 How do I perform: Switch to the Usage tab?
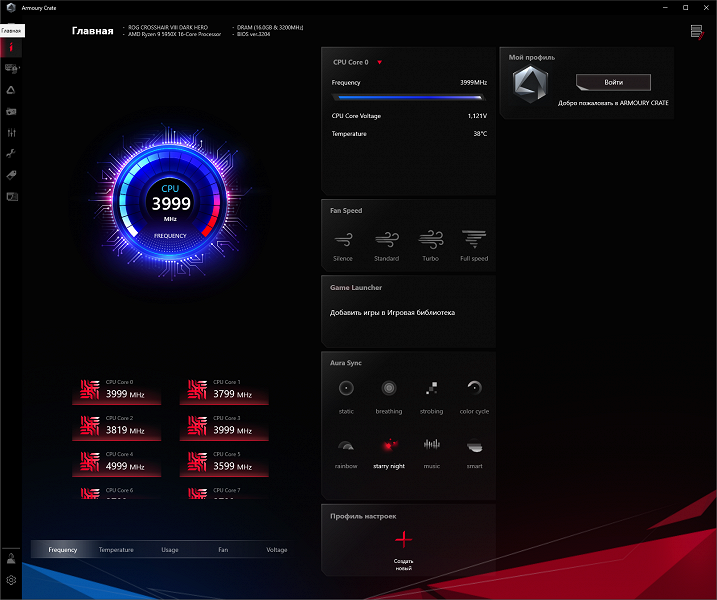[x=170, y=550]
